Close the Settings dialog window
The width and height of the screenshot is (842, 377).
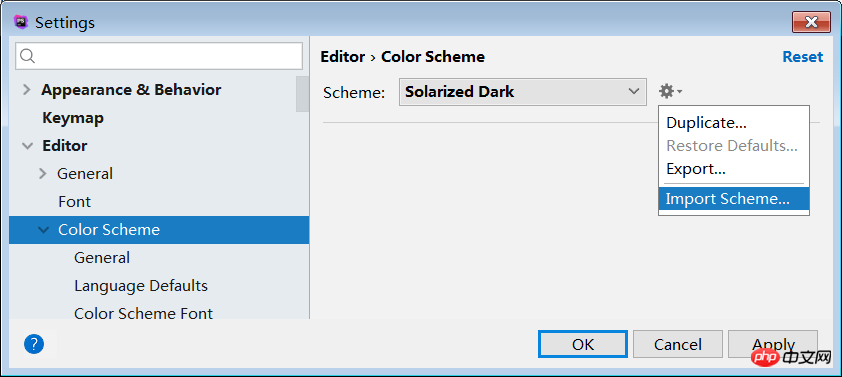[x=811, y=22]
